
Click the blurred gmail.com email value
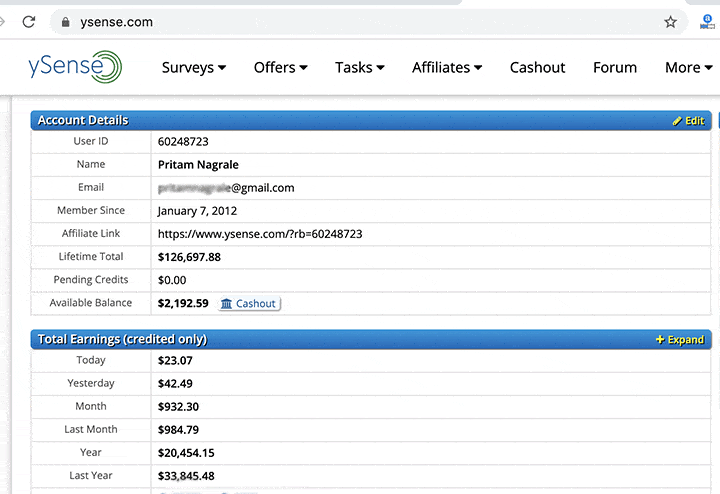coord(226,188)
